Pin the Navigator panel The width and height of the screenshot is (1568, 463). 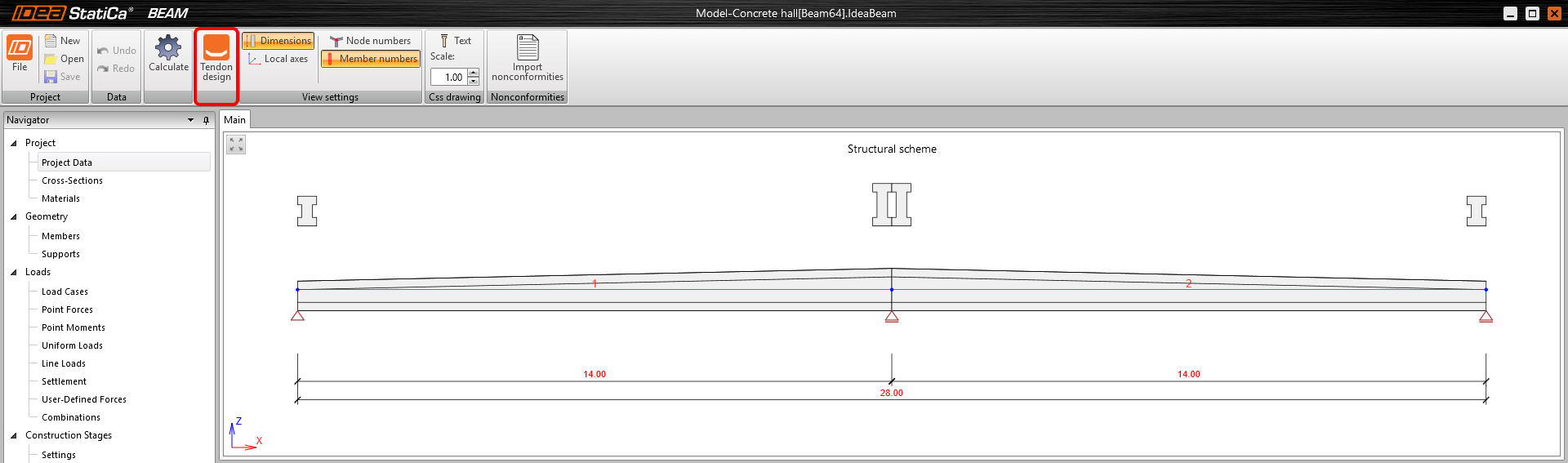[x=206, y=120]
